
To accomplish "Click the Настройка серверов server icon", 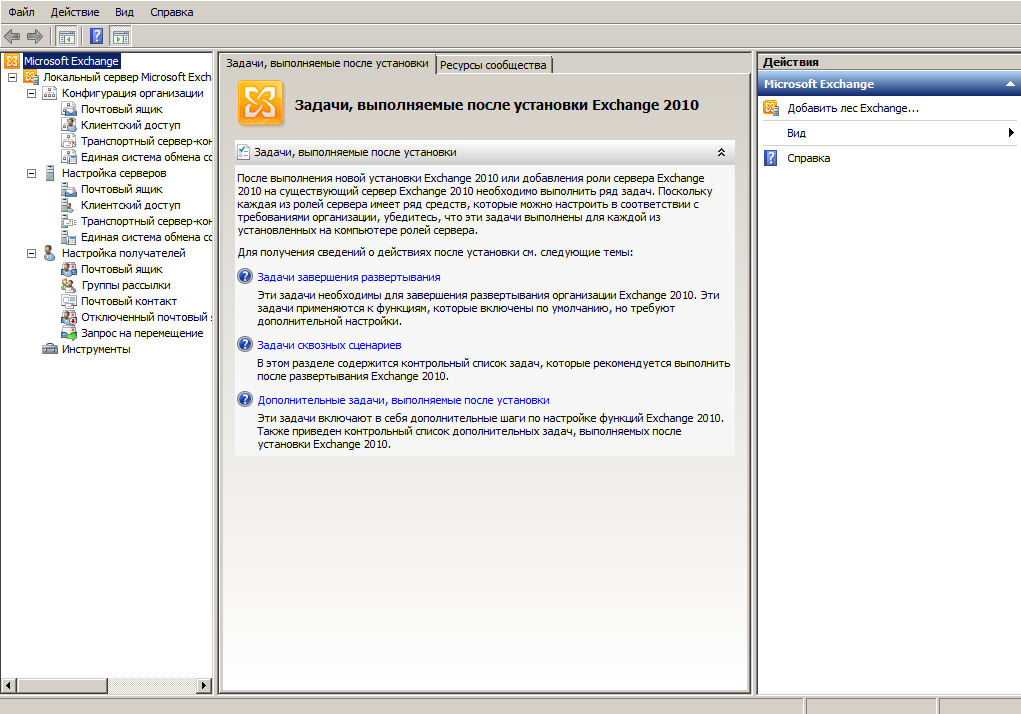I will [49, 173].
